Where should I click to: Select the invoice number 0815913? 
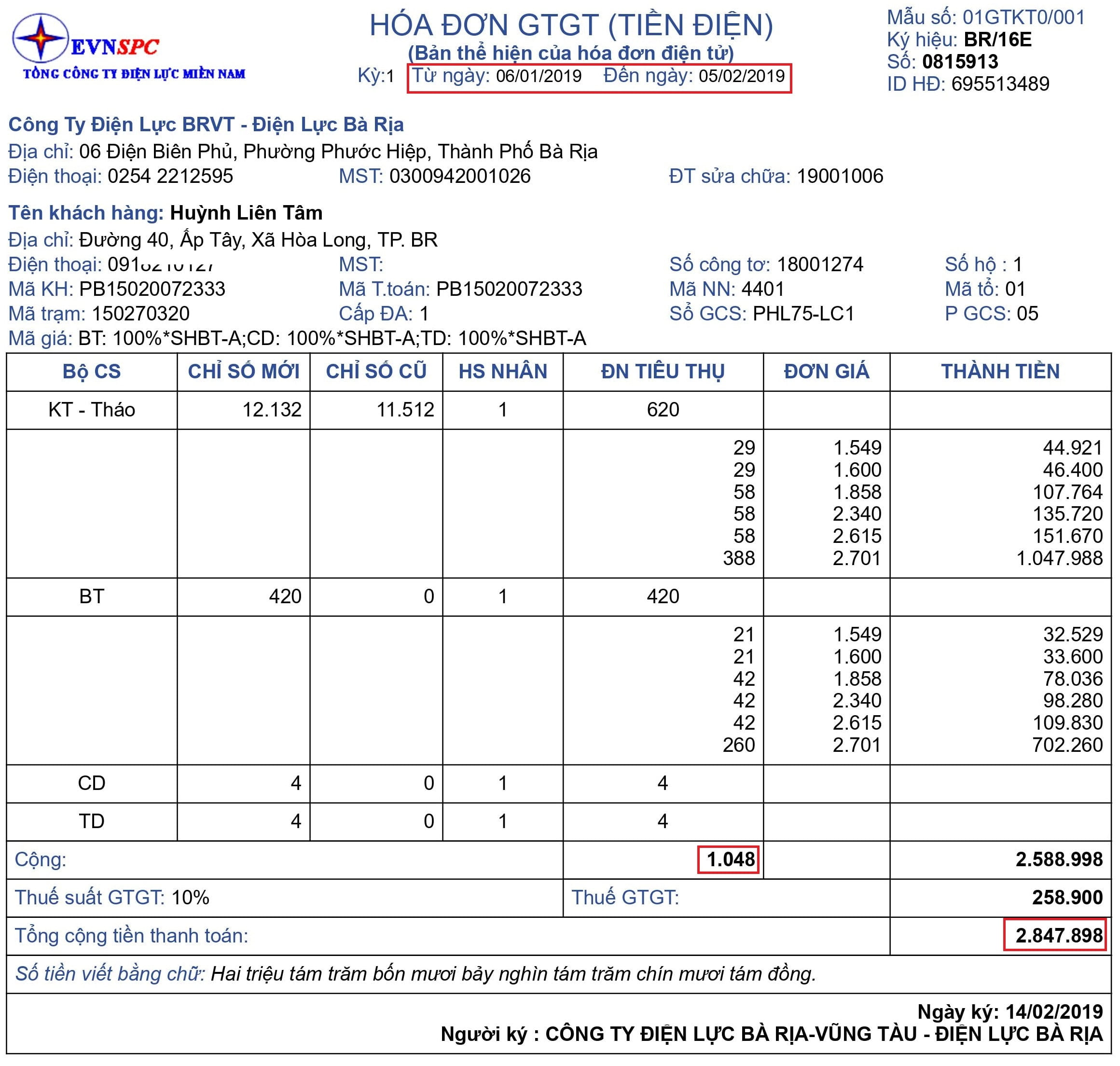(960, 61)
